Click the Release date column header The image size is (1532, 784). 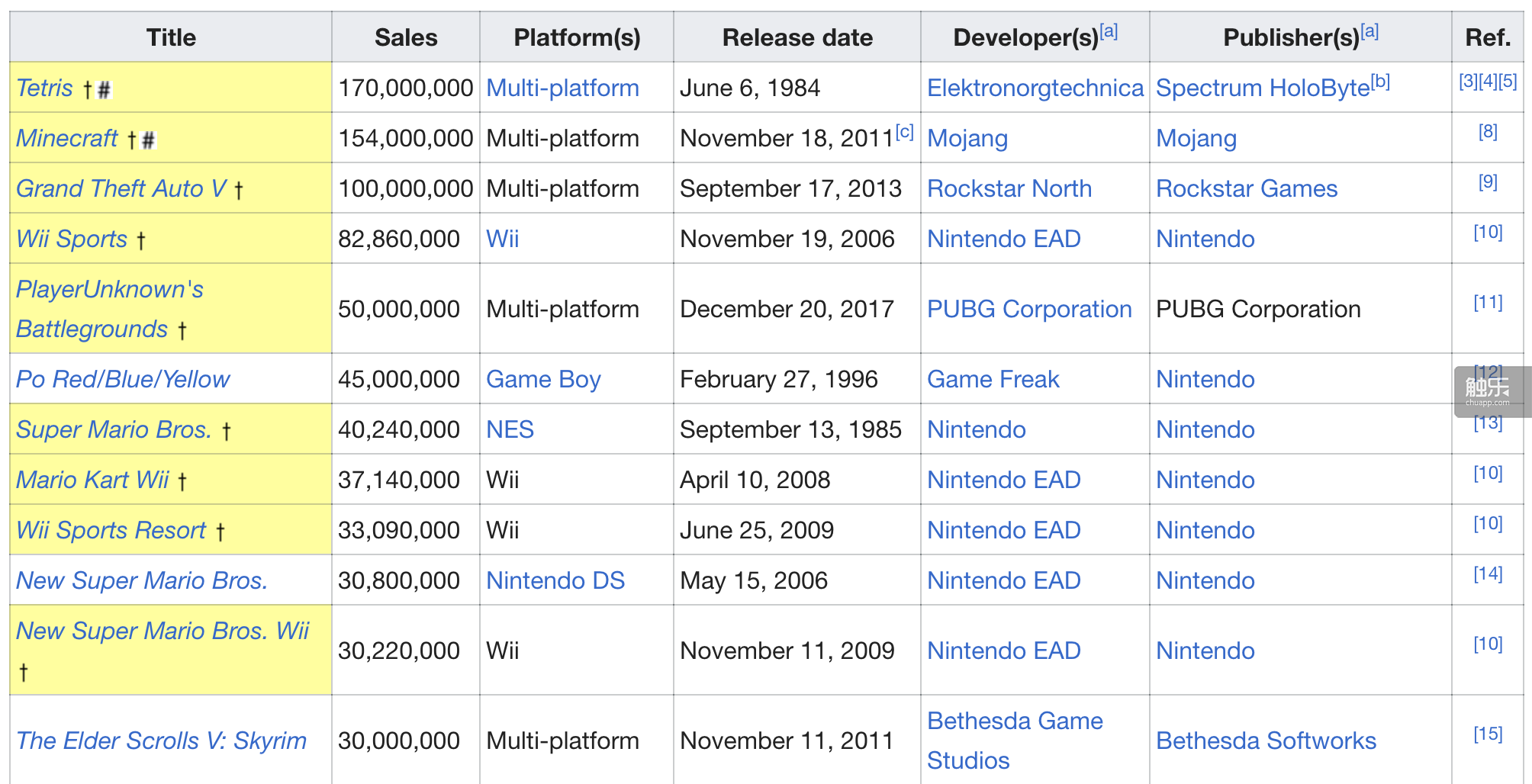pyautogui.click(x=797, y=37)
